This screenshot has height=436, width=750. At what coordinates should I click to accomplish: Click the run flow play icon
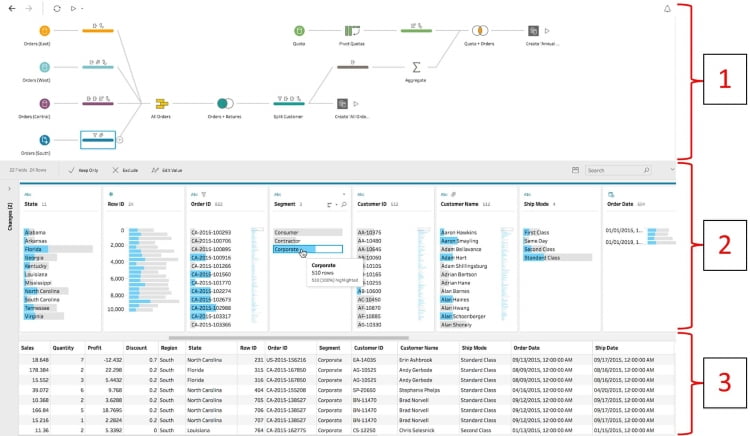73,8
